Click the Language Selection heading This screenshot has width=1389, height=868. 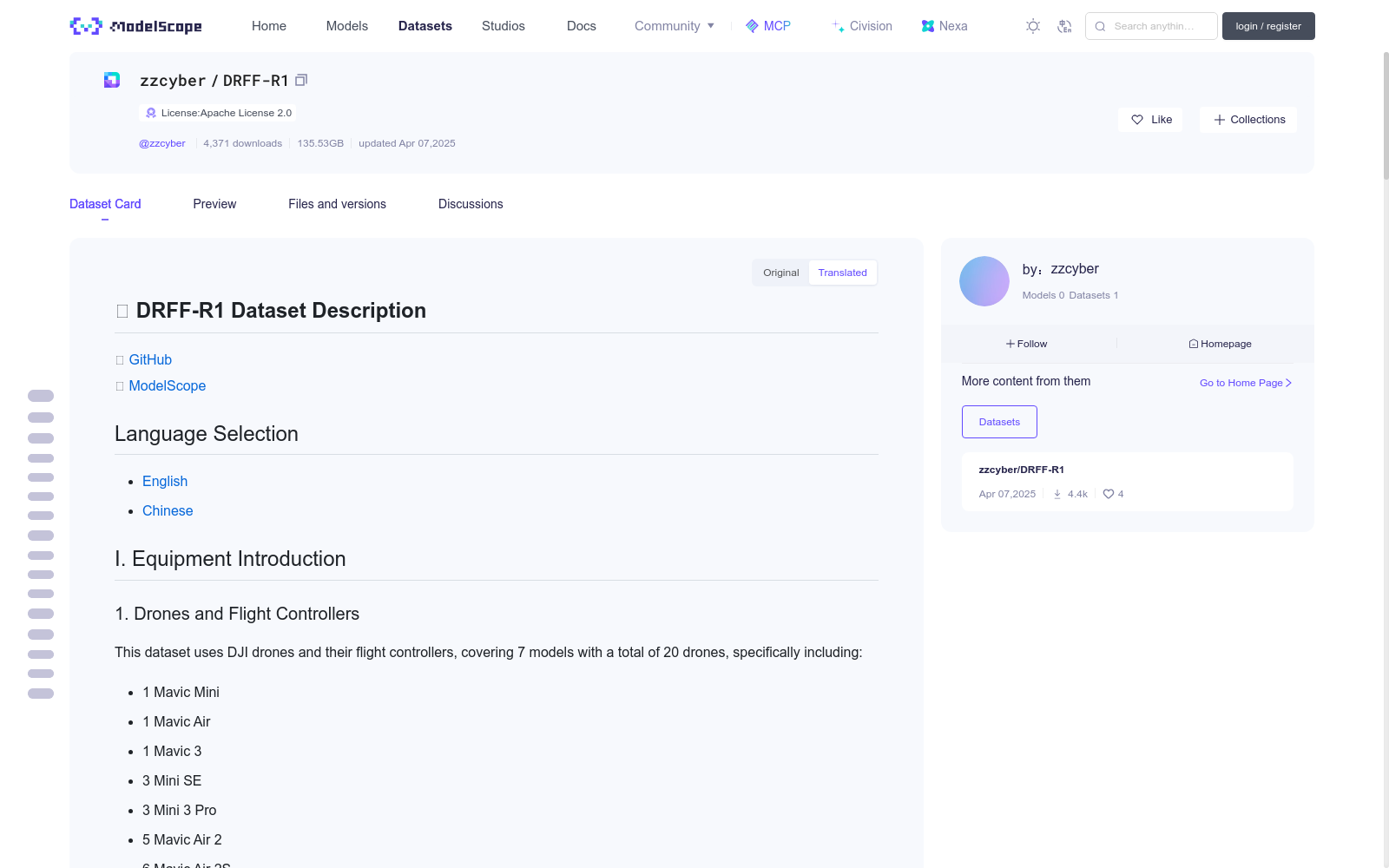coord(207,434)
